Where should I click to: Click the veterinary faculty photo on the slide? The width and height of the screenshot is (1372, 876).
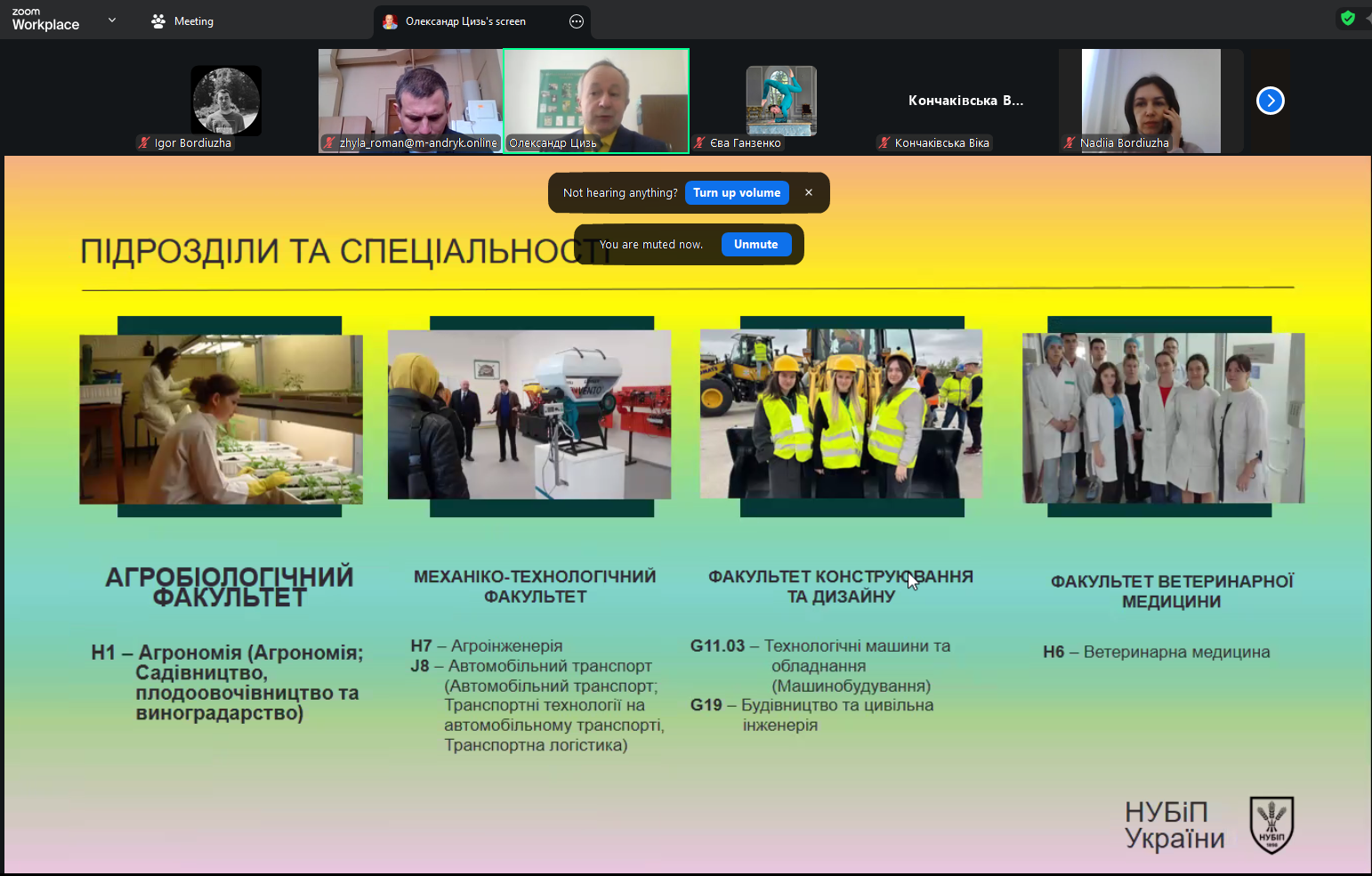(x=1163, y=418)
